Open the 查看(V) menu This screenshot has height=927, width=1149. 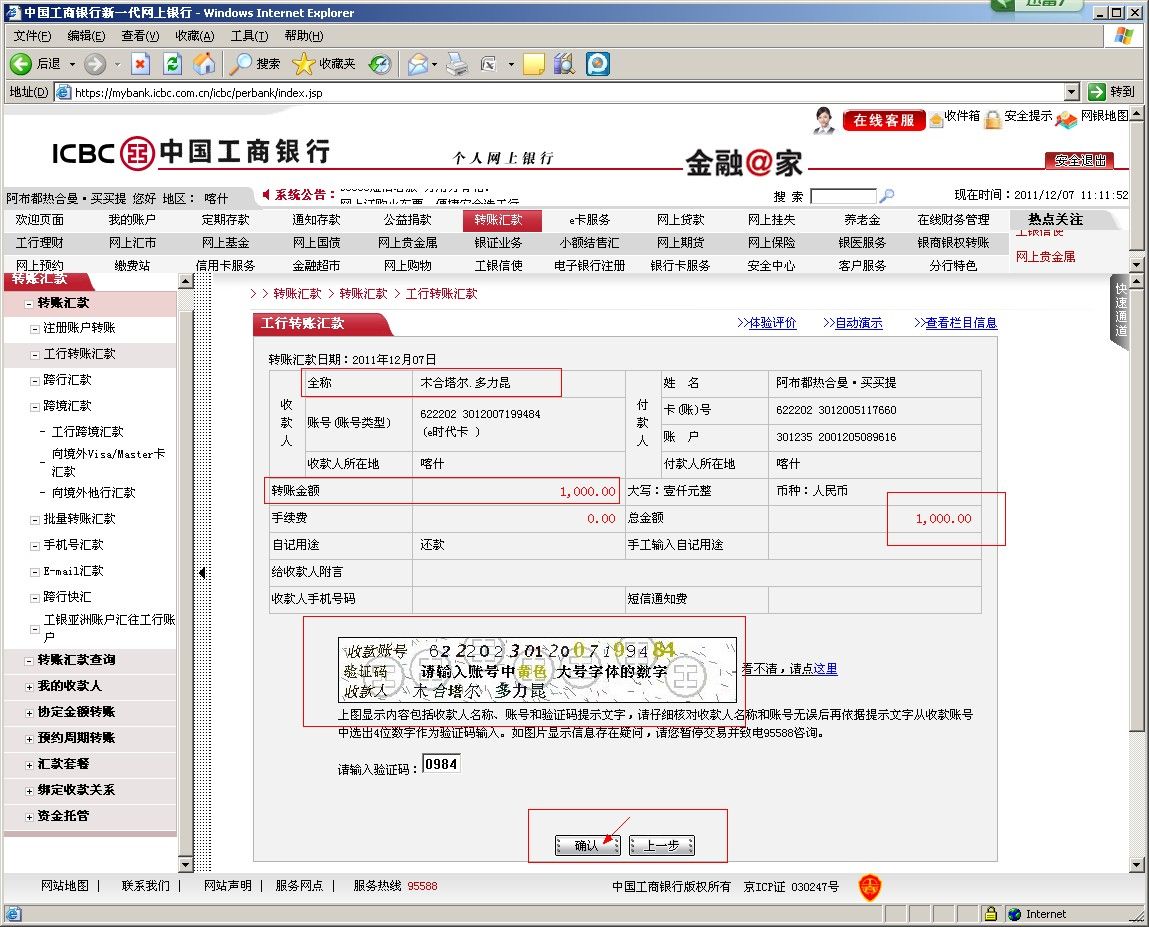click(140, 35)
